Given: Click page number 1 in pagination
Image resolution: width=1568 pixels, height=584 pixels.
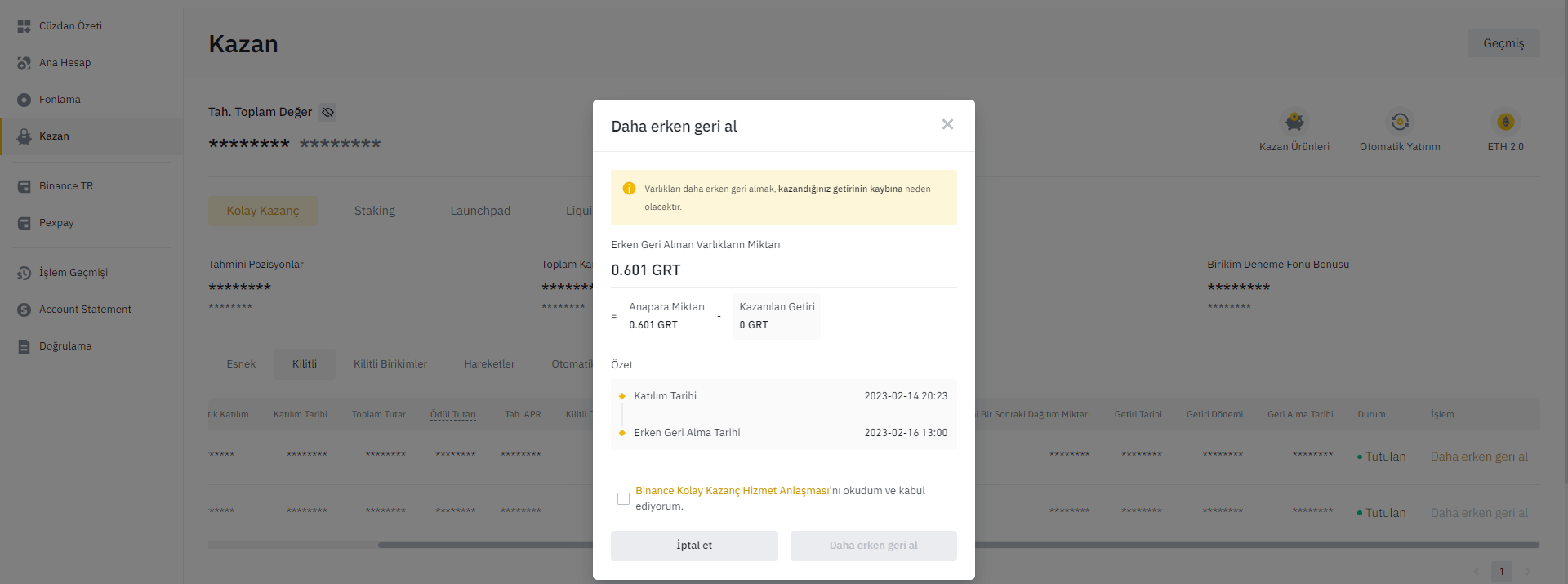Looking at the screenshot, I should click(x=1501, y=571).
